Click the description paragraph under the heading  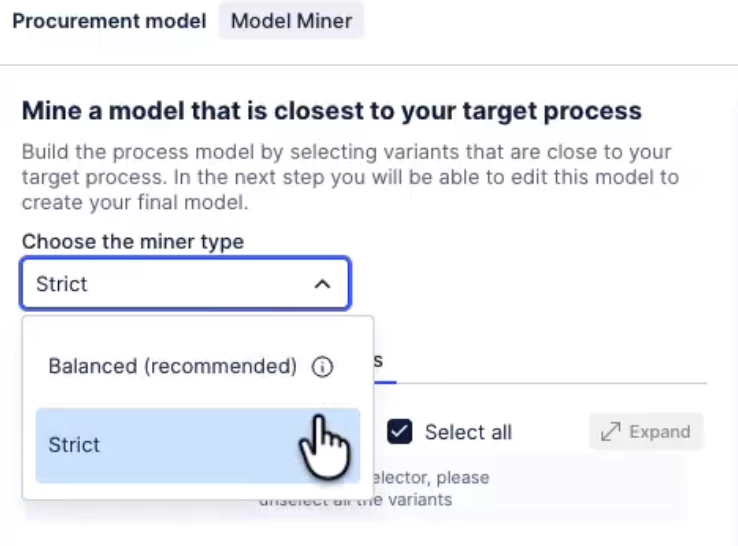[350, 177]
